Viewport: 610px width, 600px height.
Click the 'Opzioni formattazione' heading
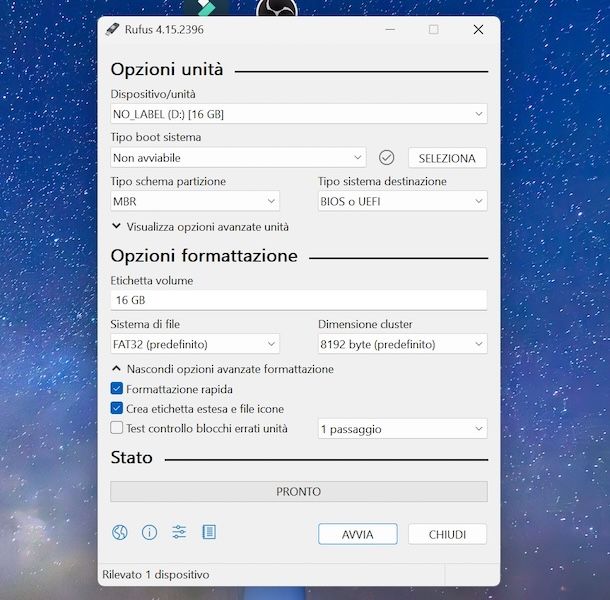pos(204,256)
